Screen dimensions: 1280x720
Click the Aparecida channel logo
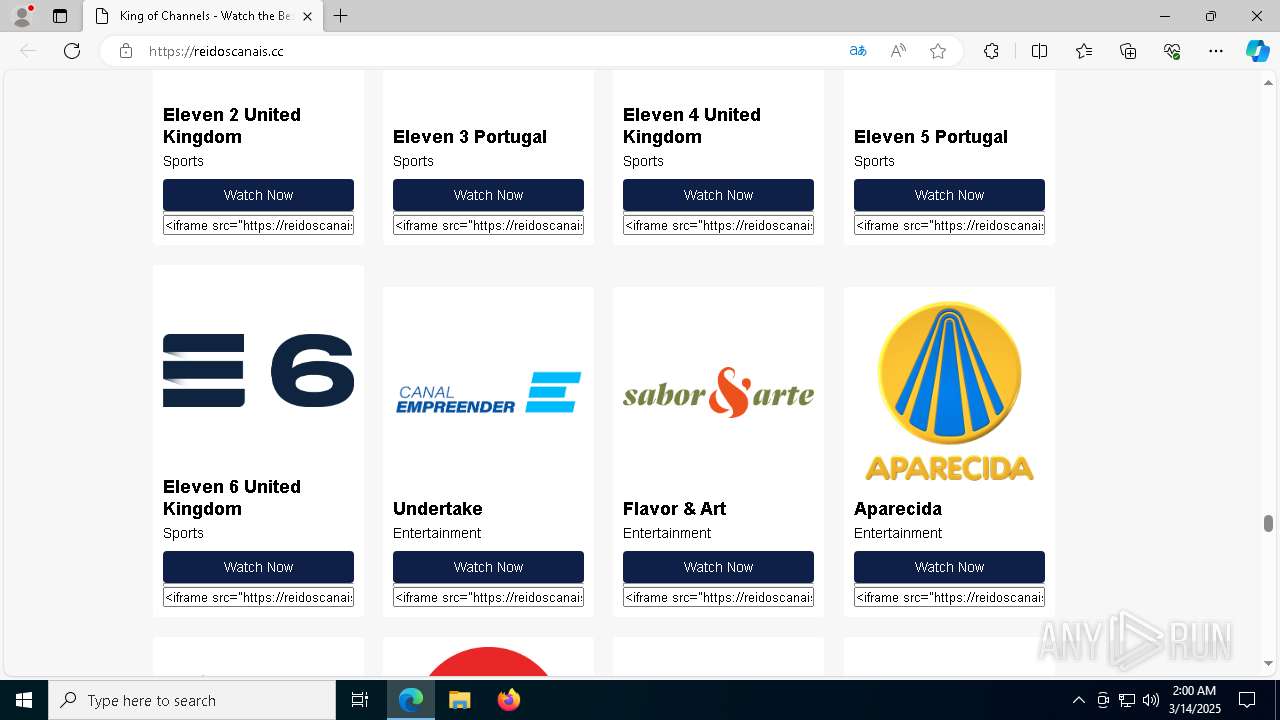pyautogui.click(x=949, y=392)
